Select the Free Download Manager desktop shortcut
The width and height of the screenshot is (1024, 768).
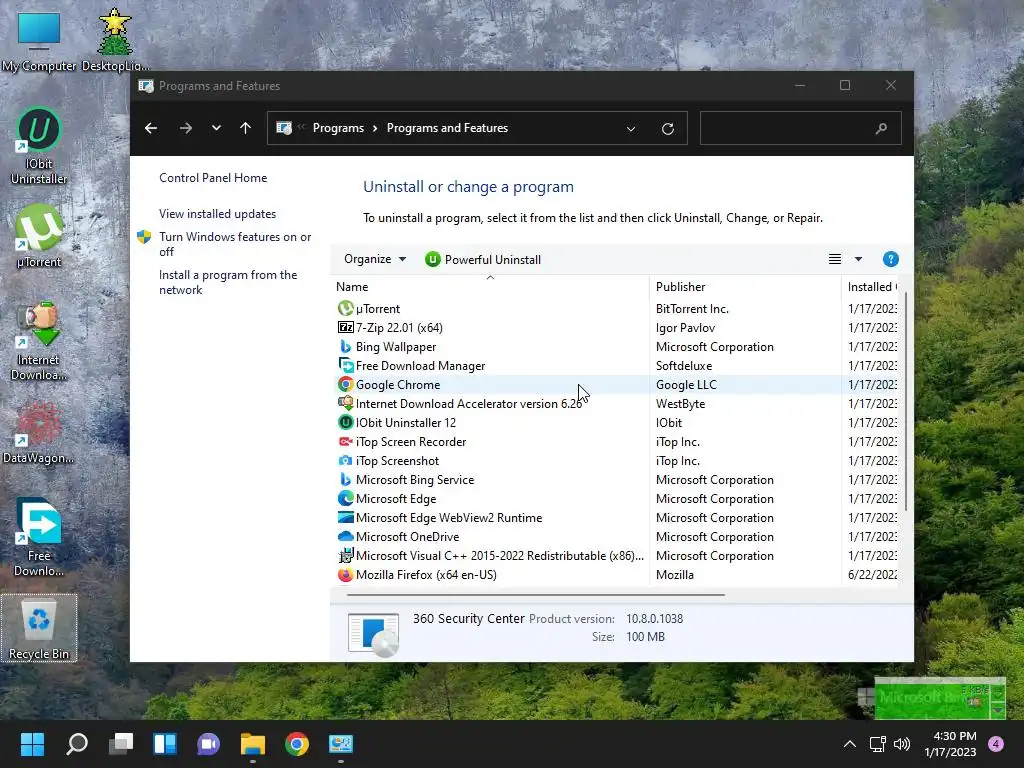coord(39,537)
